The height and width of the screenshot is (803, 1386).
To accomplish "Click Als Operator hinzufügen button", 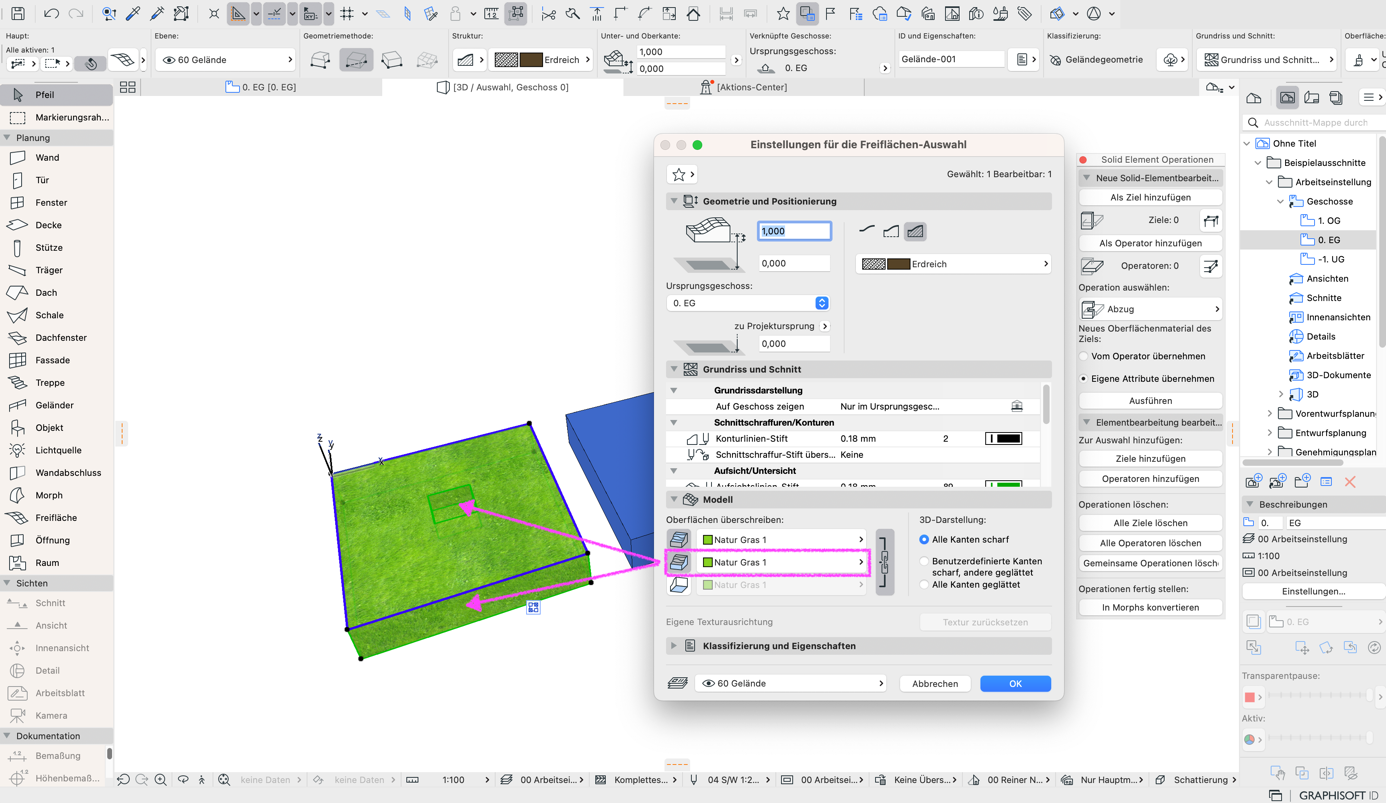I will pos(1151,243).
